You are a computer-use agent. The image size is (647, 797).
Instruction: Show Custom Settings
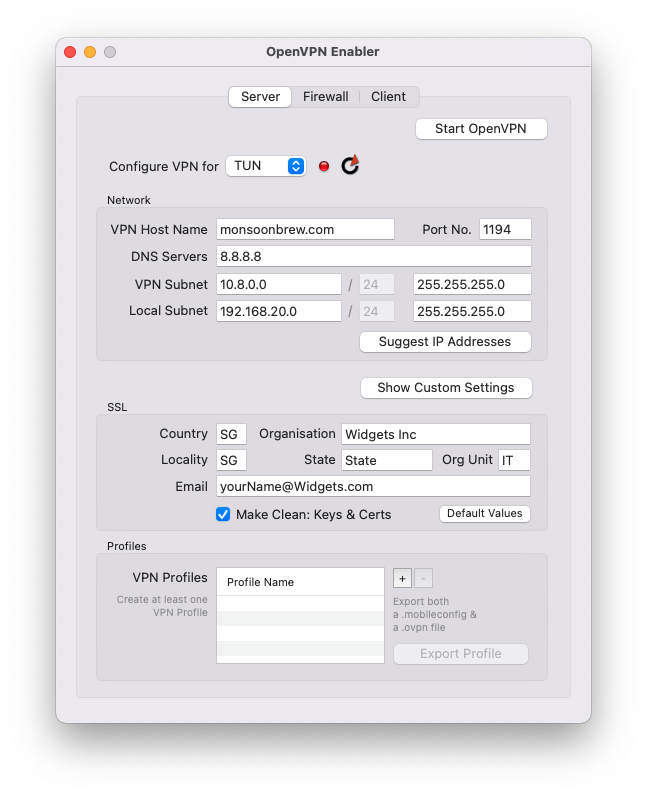pos(446,388)
